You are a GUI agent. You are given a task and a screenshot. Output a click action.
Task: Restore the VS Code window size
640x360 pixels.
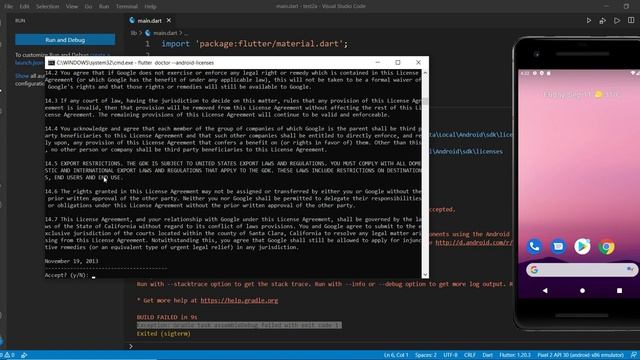pyautogui.click(x=626, y=6)
